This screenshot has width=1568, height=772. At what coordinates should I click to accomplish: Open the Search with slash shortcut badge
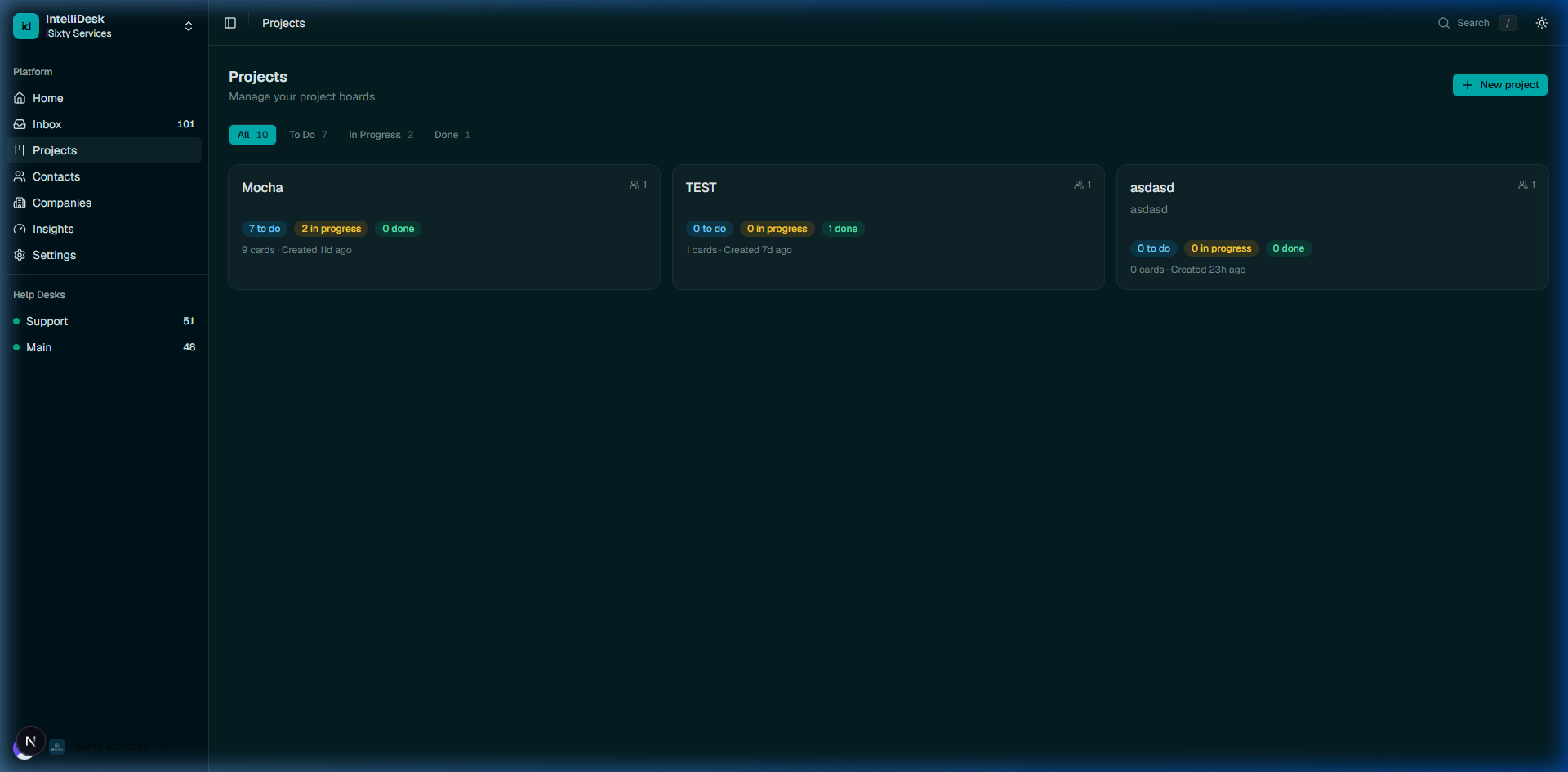1508,22
